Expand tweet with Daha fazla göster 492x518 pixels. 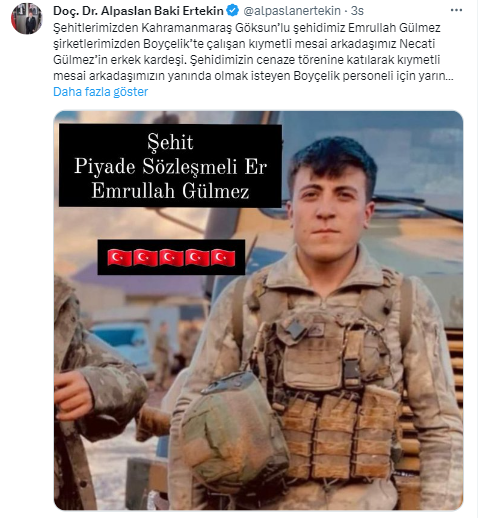click(x=100, y=92)
